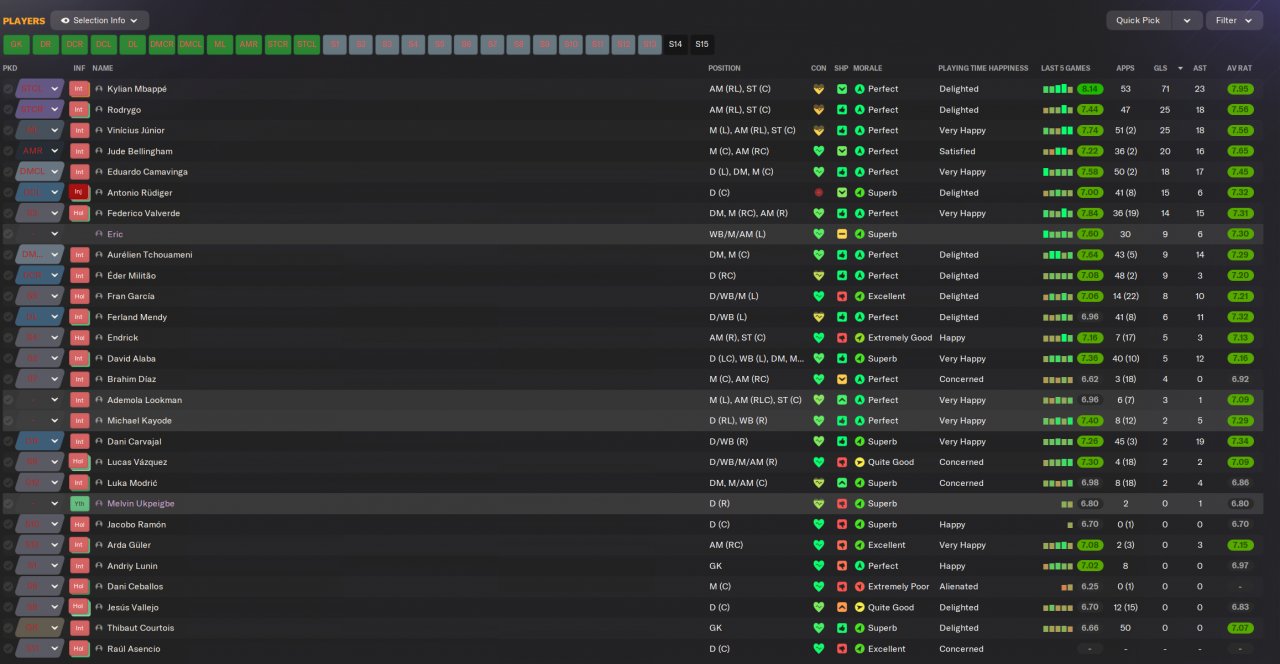Toggle the picked checkbox for Antonio Rüdiger
1280x664 pixels.
8,193
